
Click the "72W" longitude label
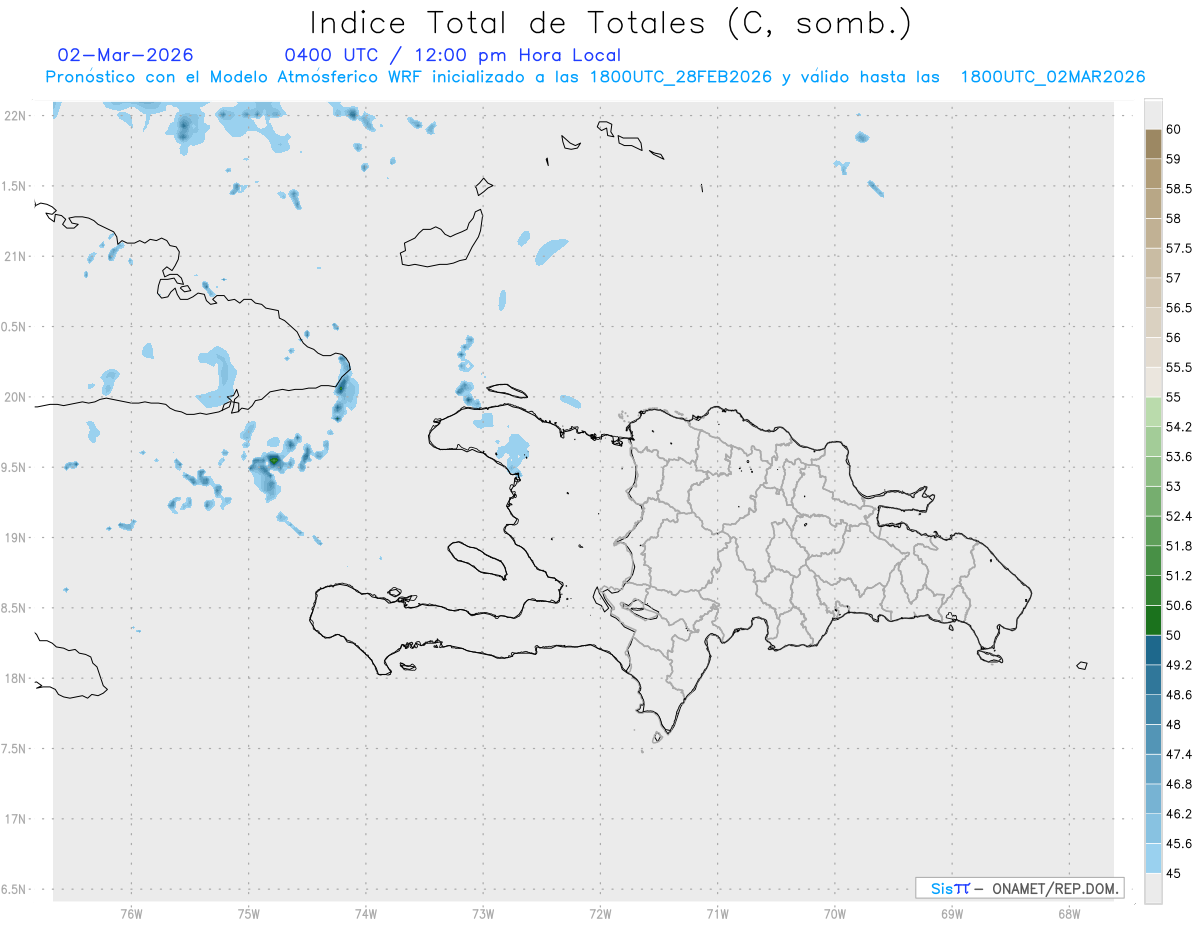point(600,914)
